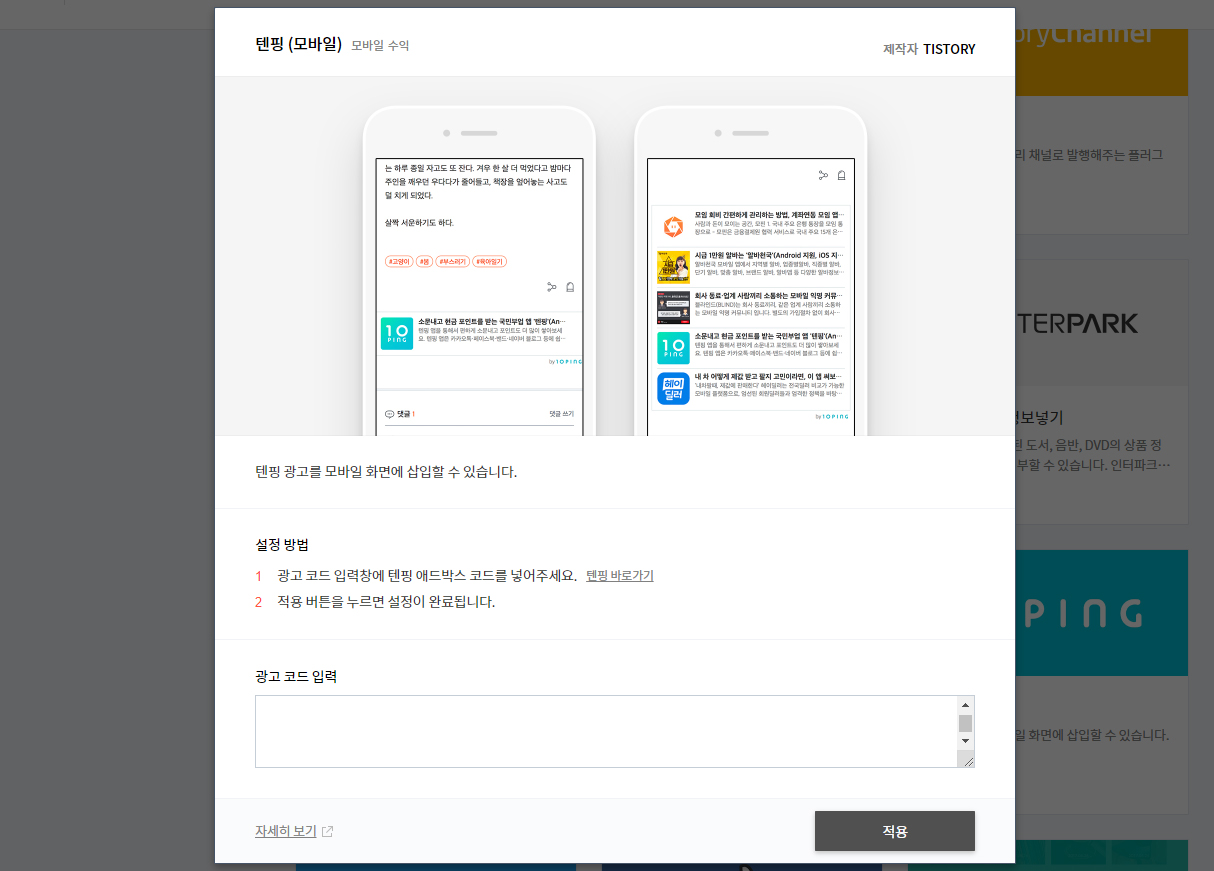Click the bell icon in right phone preview
The width and height of the screenshot is (1214, 871).
tap(842, 175)
